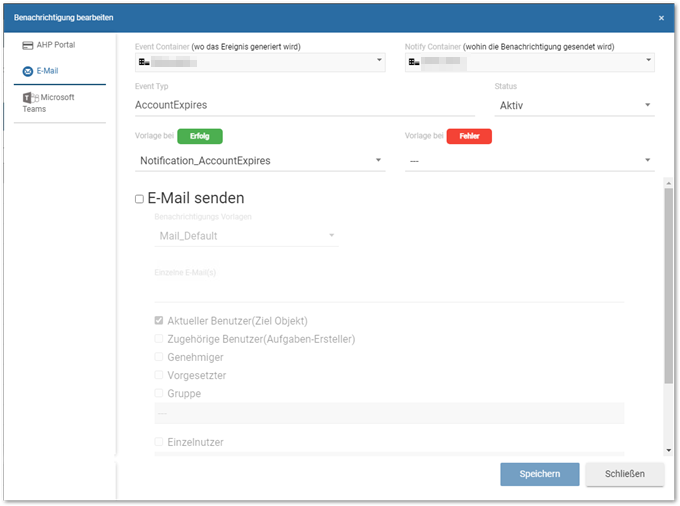Click the Speichern button
Image resolution: width=680 pixels, height=506 pixels.
tap(539, 474)
